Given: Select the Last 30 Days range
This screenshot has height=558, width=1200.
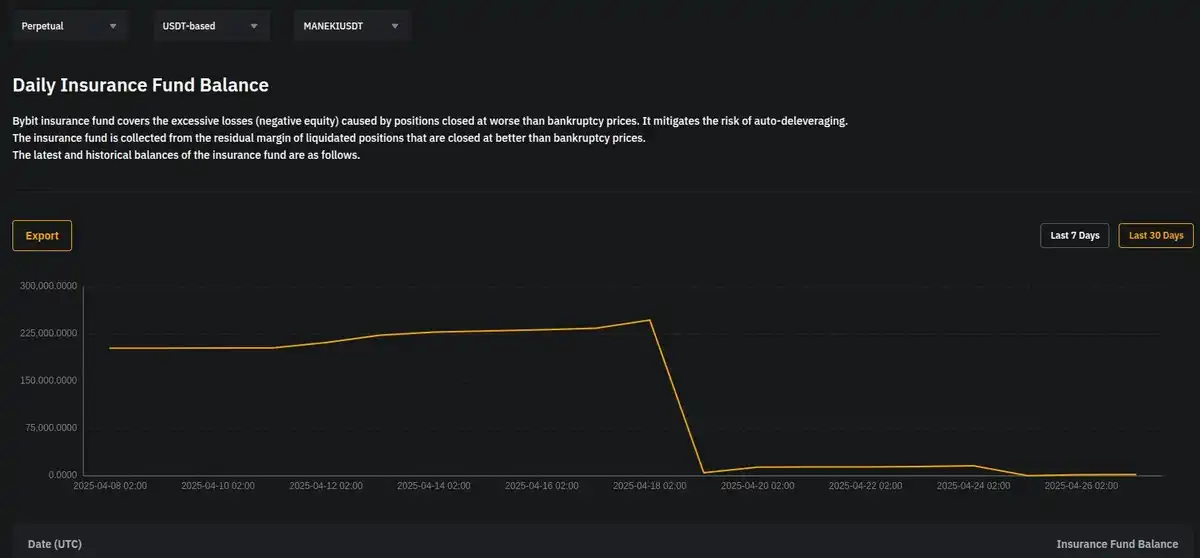Looking at the screenshot, I should click(x=1155, y=236).
